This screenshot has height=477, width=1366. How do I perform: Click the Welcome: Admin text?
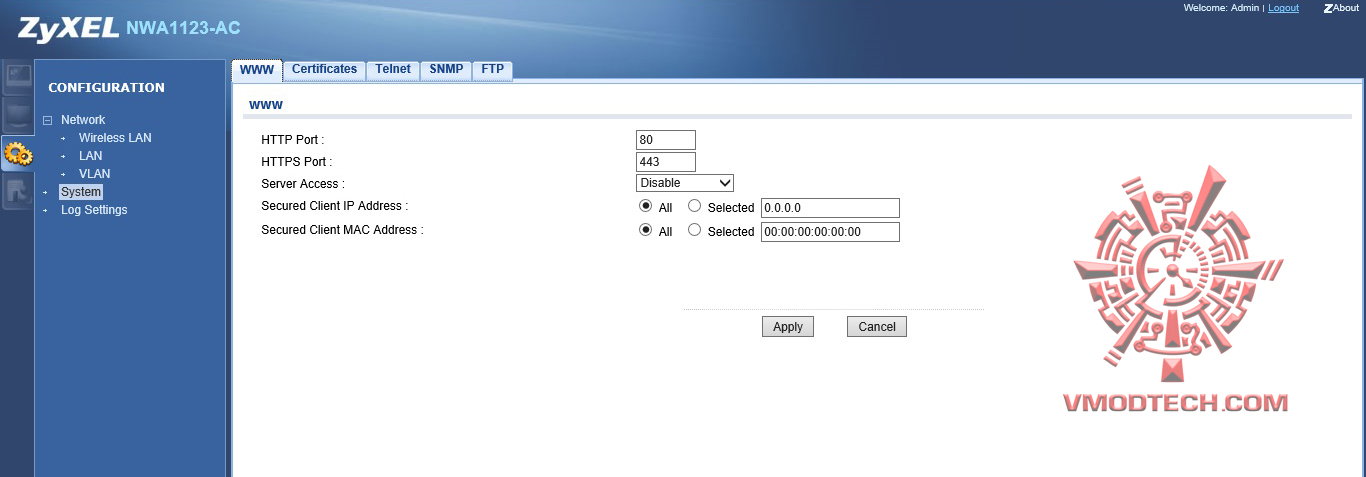click(1221, 8)
